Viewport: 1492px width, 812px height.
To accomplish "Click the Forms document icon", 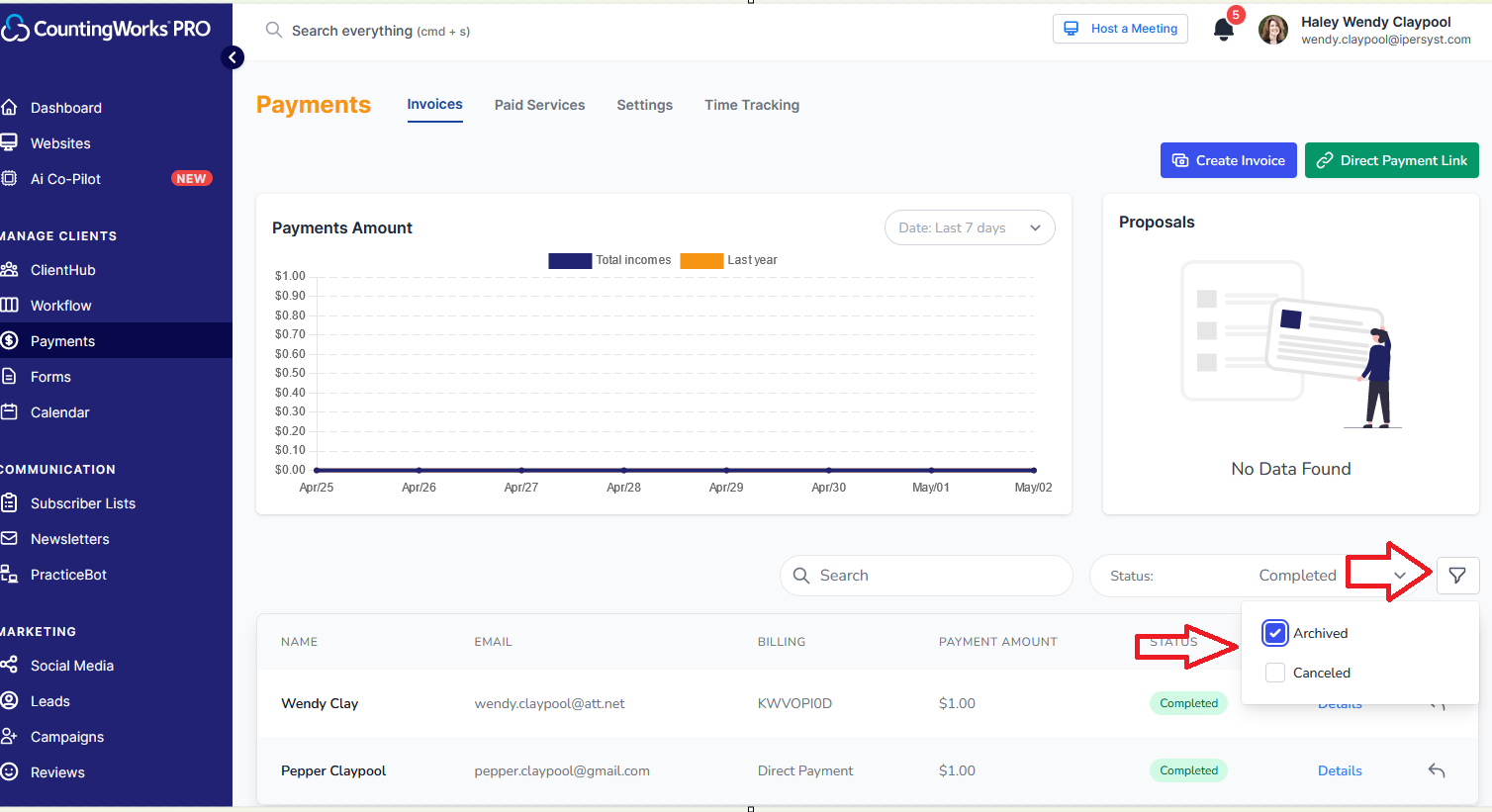I will pos(9,376).
